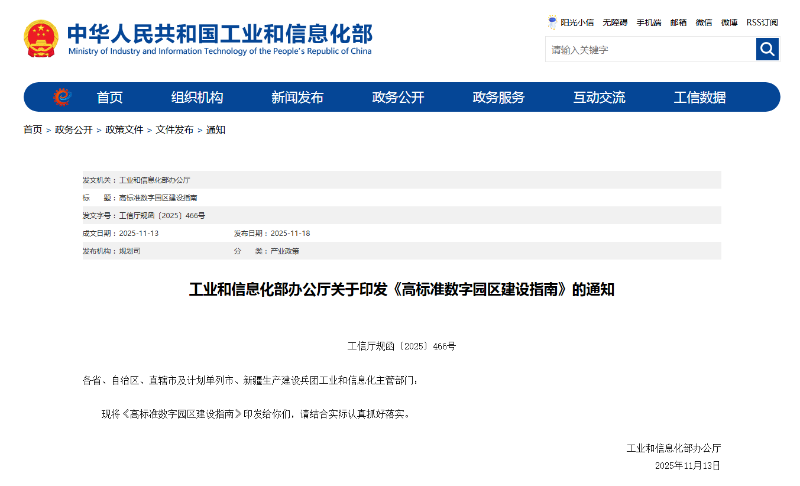Screen dimensions: 800x486
Task: Click the 发文机关：工业和信息化部办公厅 row
Action: (402, 180)
